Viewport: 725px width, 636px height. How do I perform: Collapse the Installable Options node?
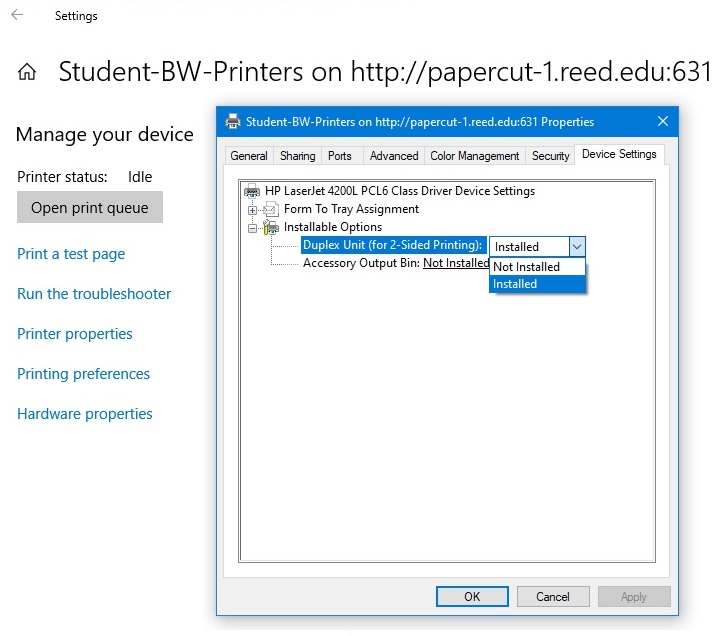pyautogui.click(x=254, y=227)
